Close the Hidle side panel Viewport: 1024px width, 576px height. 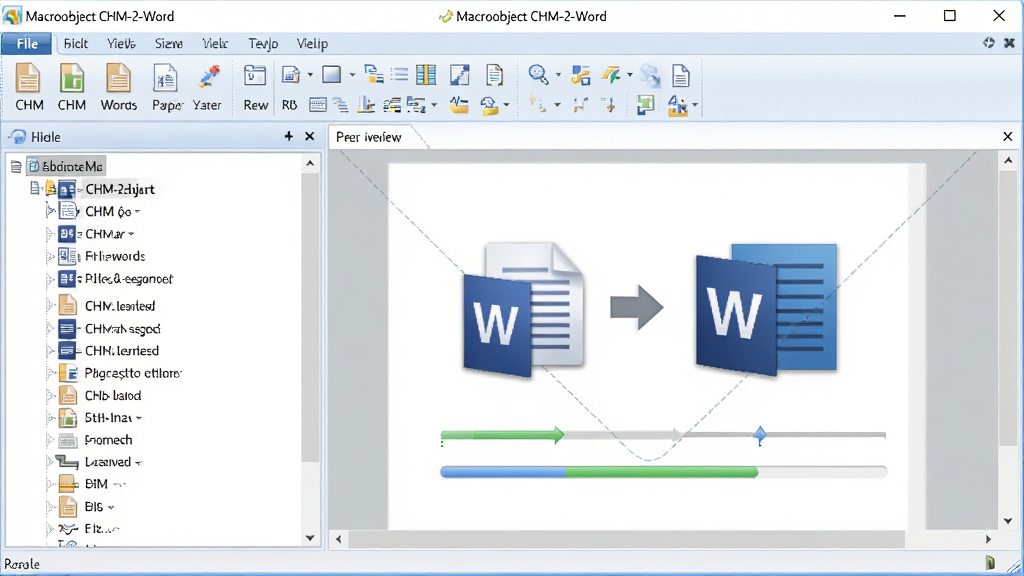coord(310,136)
